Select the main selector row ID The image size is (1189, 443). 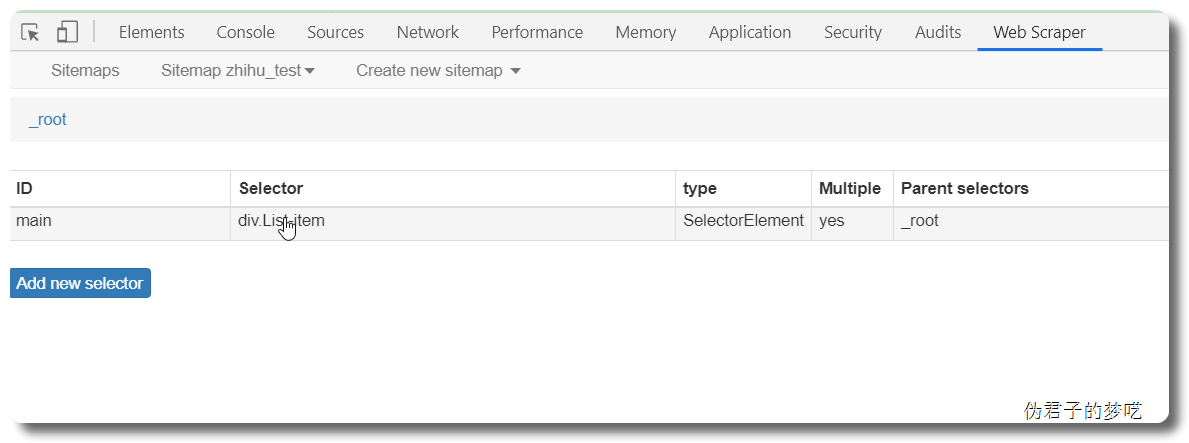[x=33, y=221]
